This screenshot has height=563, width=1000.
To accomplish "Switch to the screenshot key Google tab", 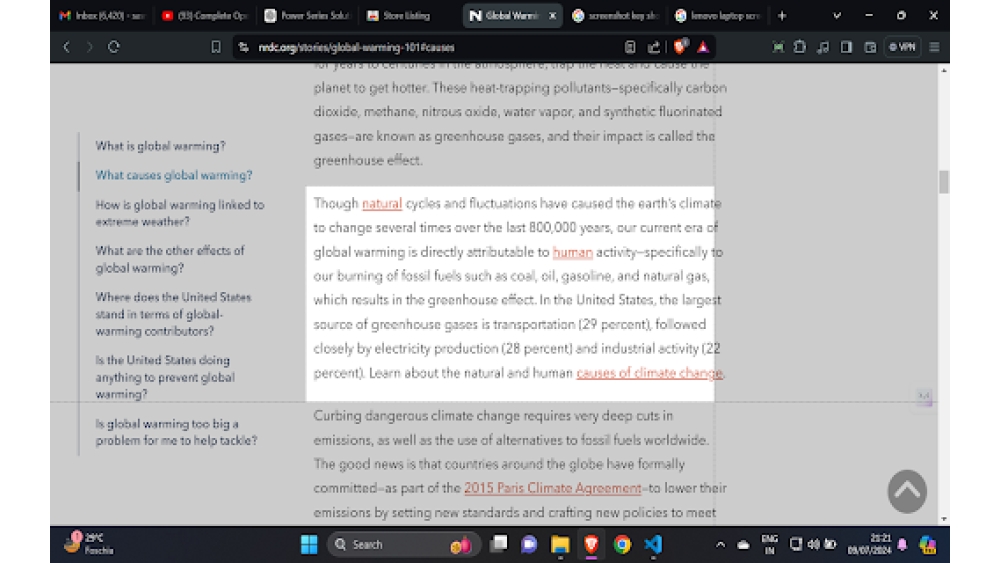I will coord(615,16).
